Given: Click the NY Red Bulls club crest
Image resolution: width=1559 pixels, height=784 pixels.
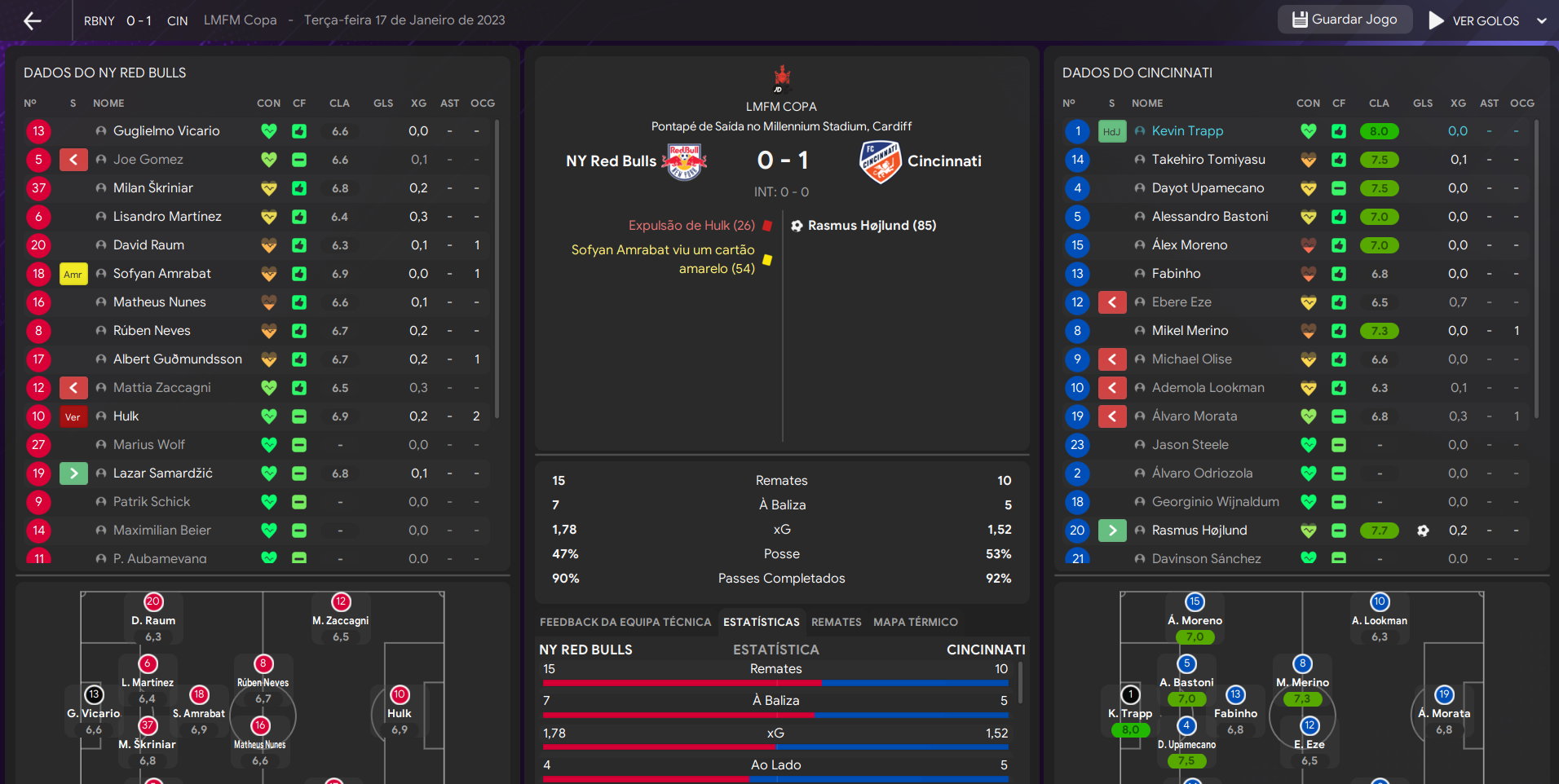Looking at the screenshot, I should 684,161.
